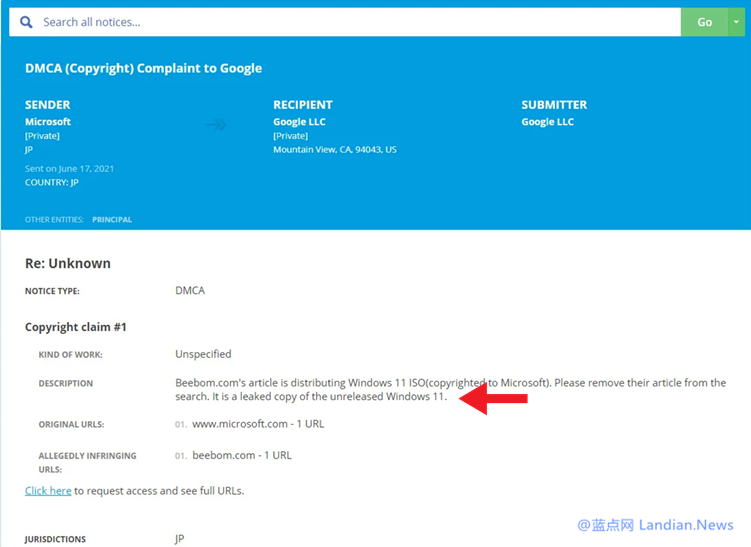Open the Microsoft sender link
Screen dimensions: 751x547
48,122
